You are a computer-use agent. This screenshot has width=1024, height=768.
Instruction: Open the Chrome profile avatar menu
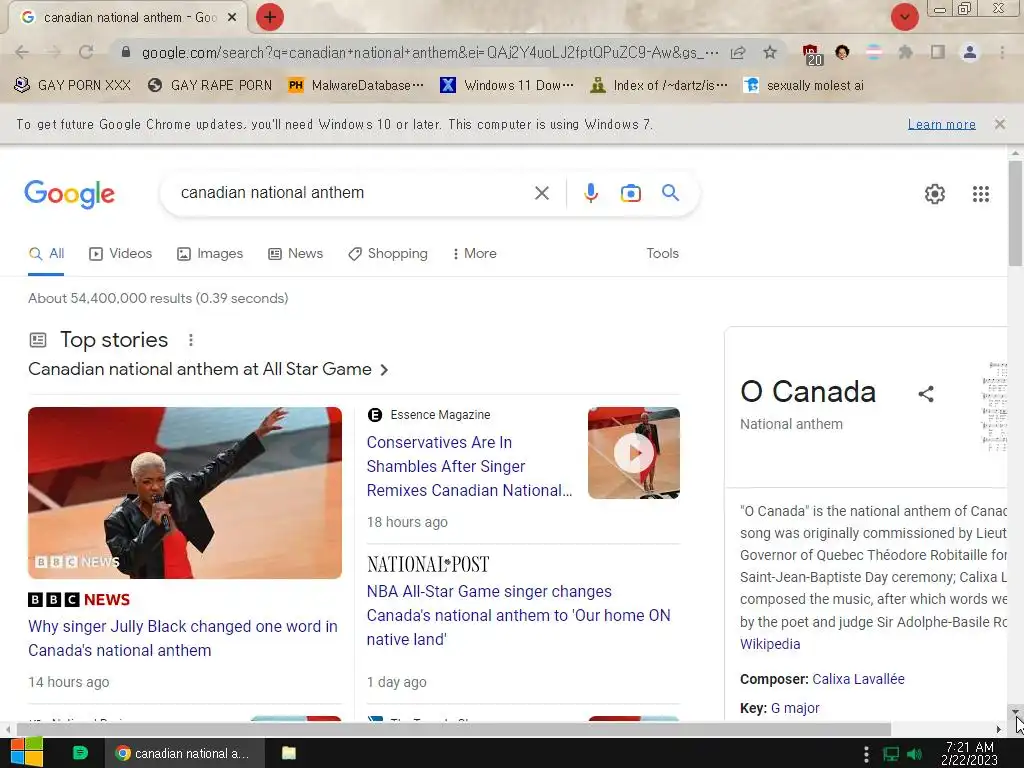click(x=970, y=52)
